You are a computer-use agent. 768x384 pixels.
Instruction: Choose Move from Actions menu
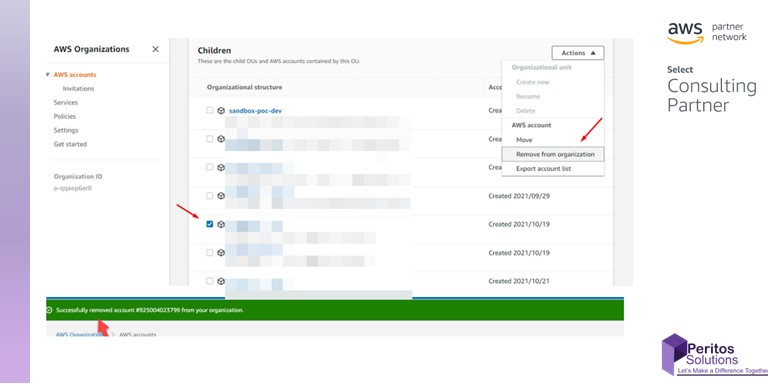point(524,140)
